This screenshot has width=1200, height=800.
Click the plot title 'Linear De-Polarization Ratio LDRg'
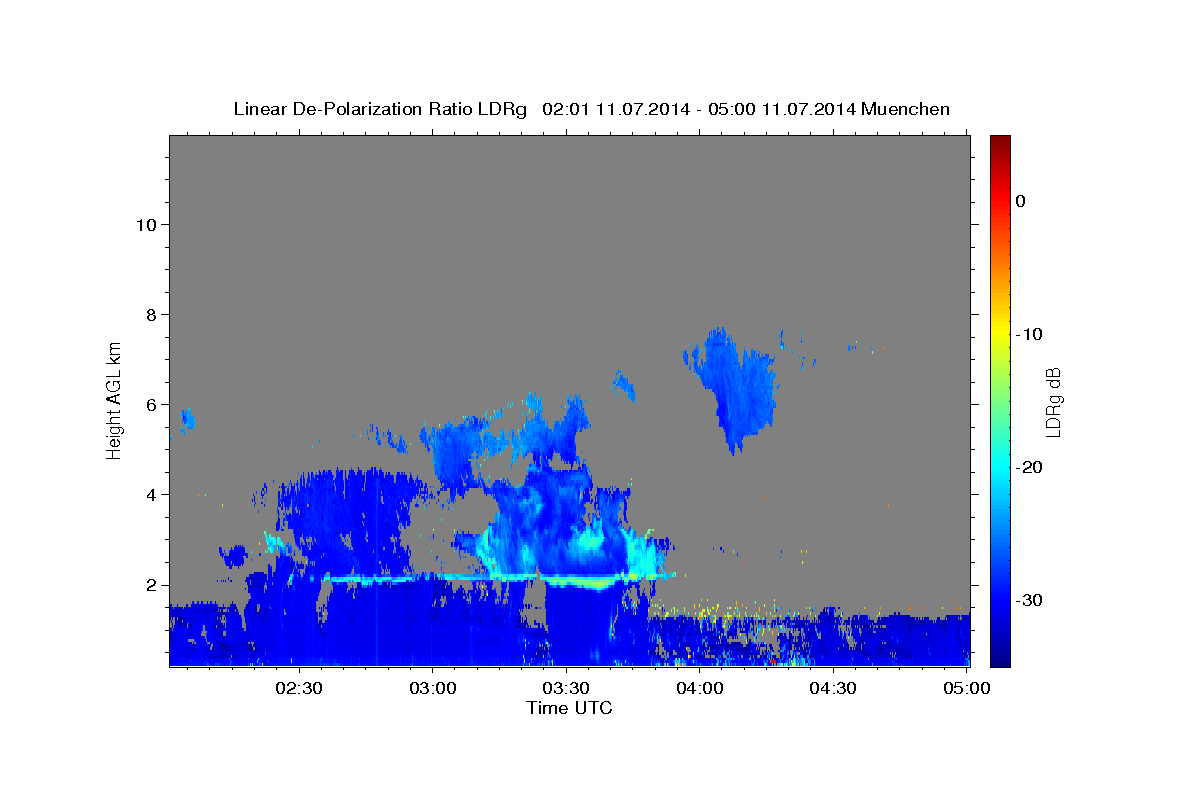tap(380, 109)
